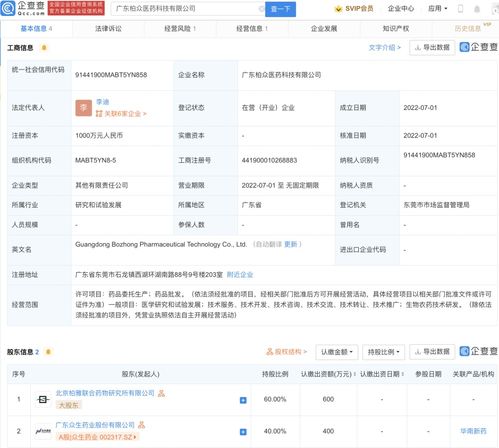Click the 查一下 search button
This screenshot has height=448, width=499.
point(280,9)
